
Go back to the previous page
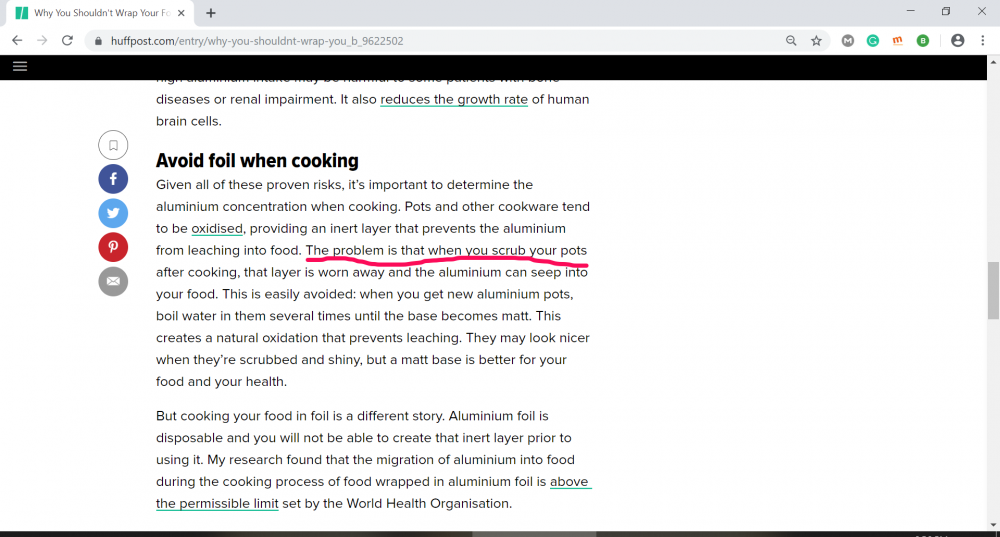pos(17,41)
